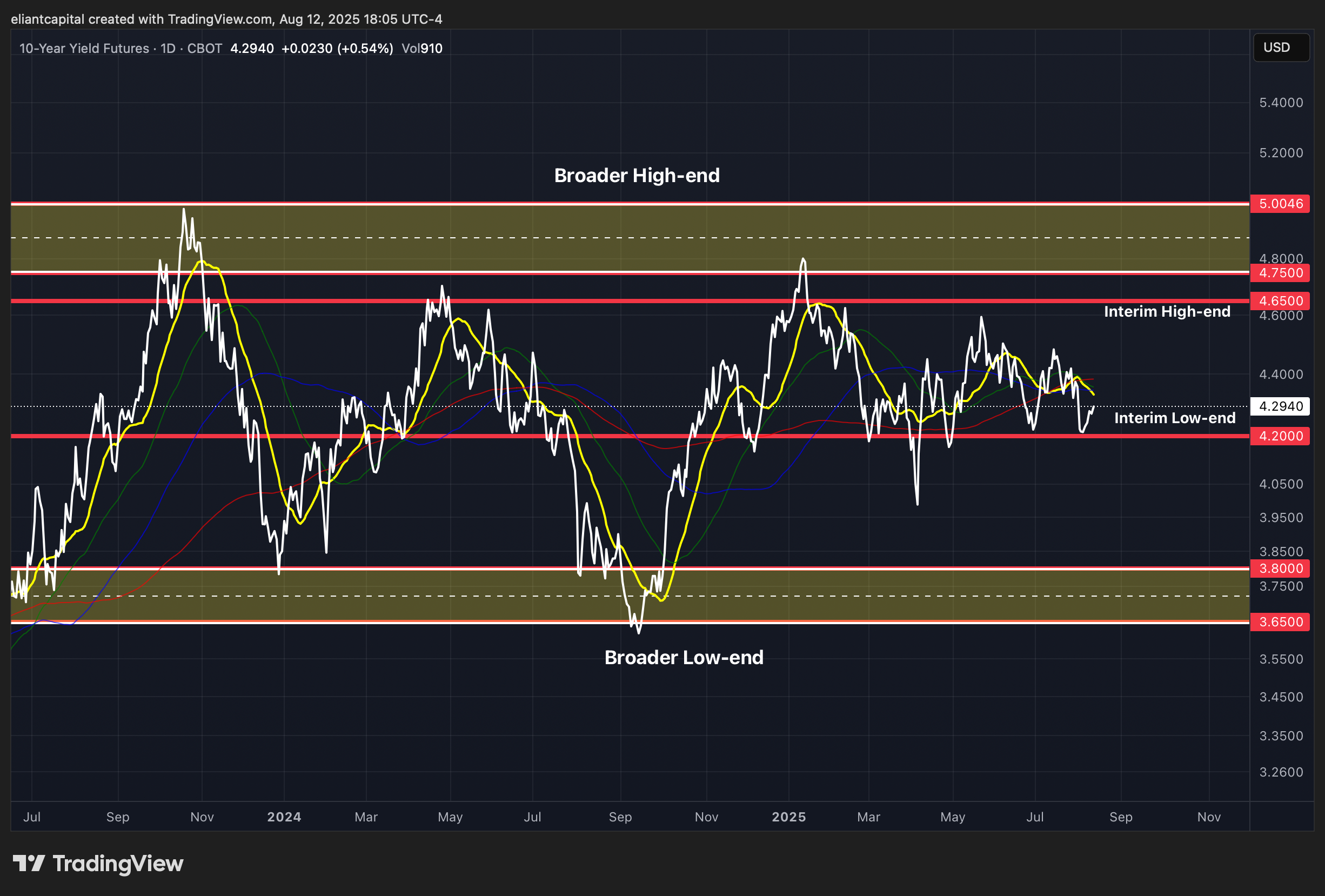The height and width of the screenshot is (896, 1325).
Task: Select the 4.2000 red price label
Action: point(1280,436)
